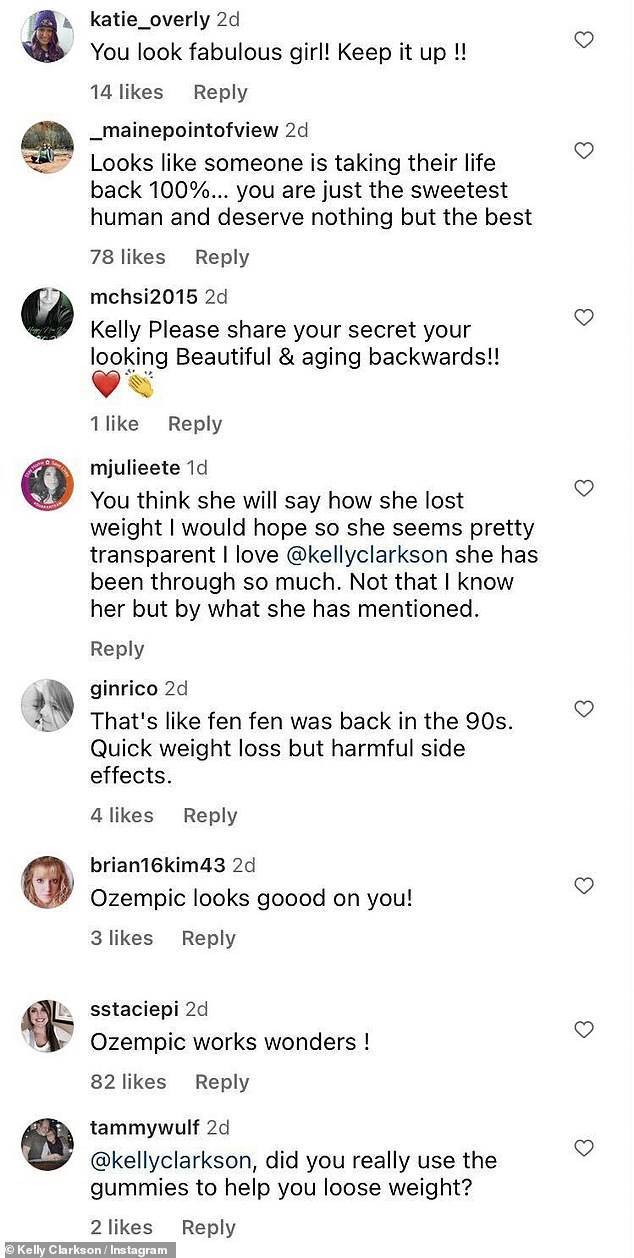Go to ginrico's profile via username
Image resolution: width=634 pixels, height=1258 pixels.
(124, 688)
